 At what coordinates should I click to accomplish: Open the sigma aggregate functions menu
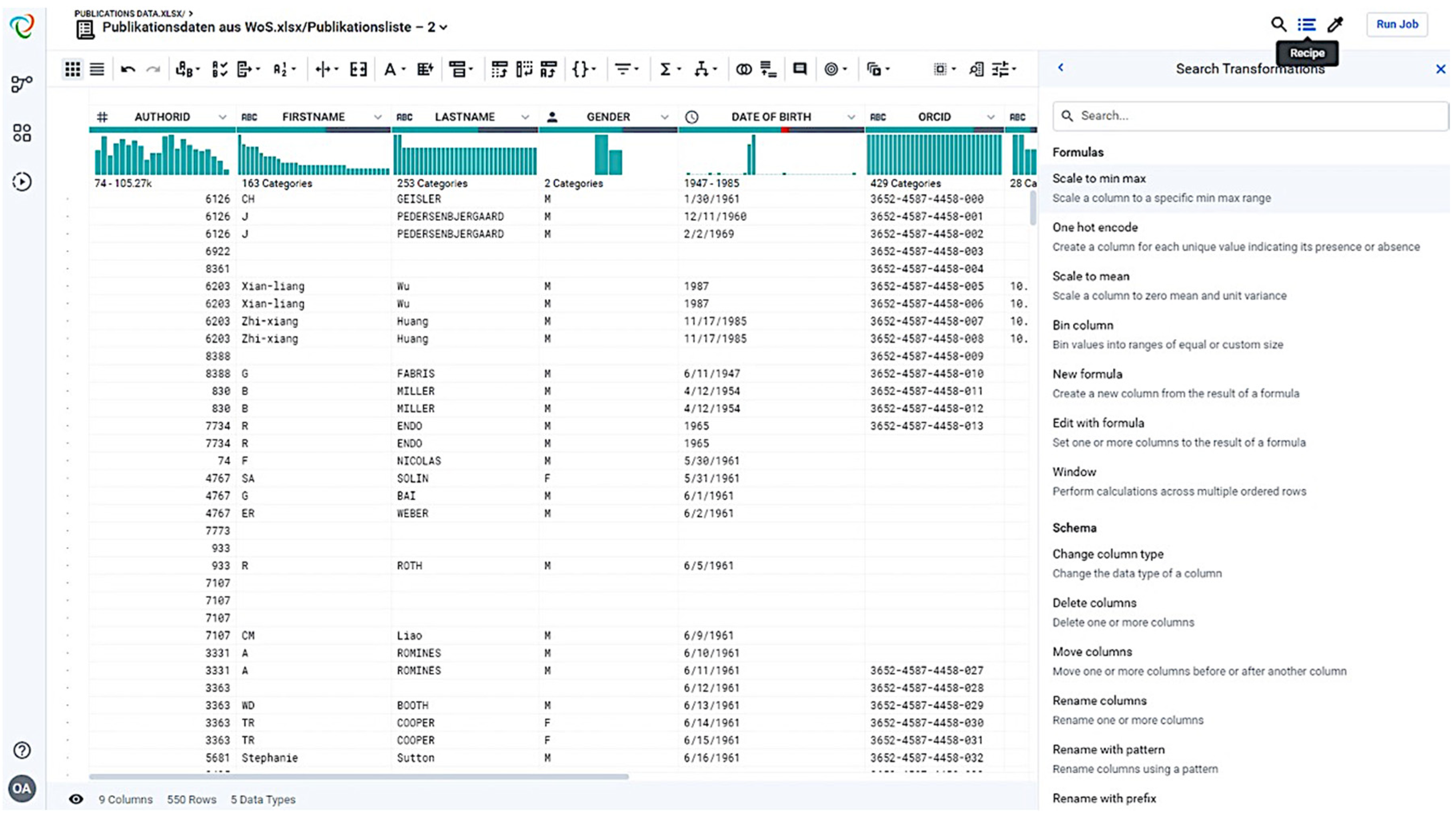(670, 69)
